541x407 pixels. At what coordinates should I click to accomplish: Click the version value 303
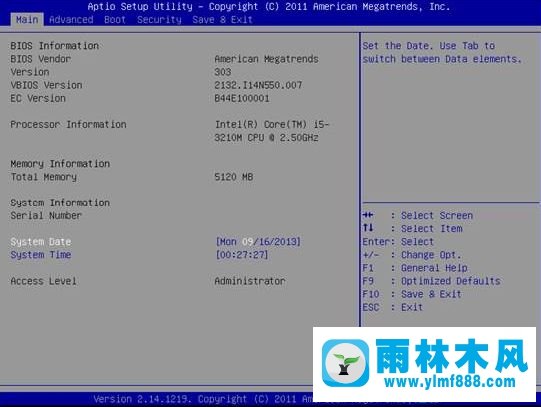pos(223,72)
